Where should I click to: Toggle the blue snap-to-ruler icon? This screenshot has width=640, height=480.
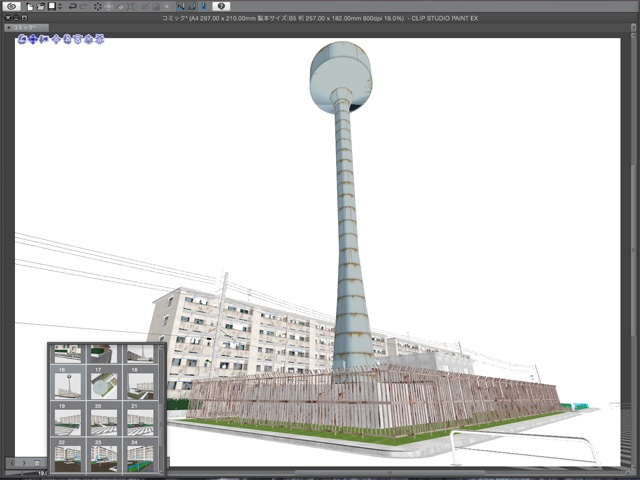point(180,7)
